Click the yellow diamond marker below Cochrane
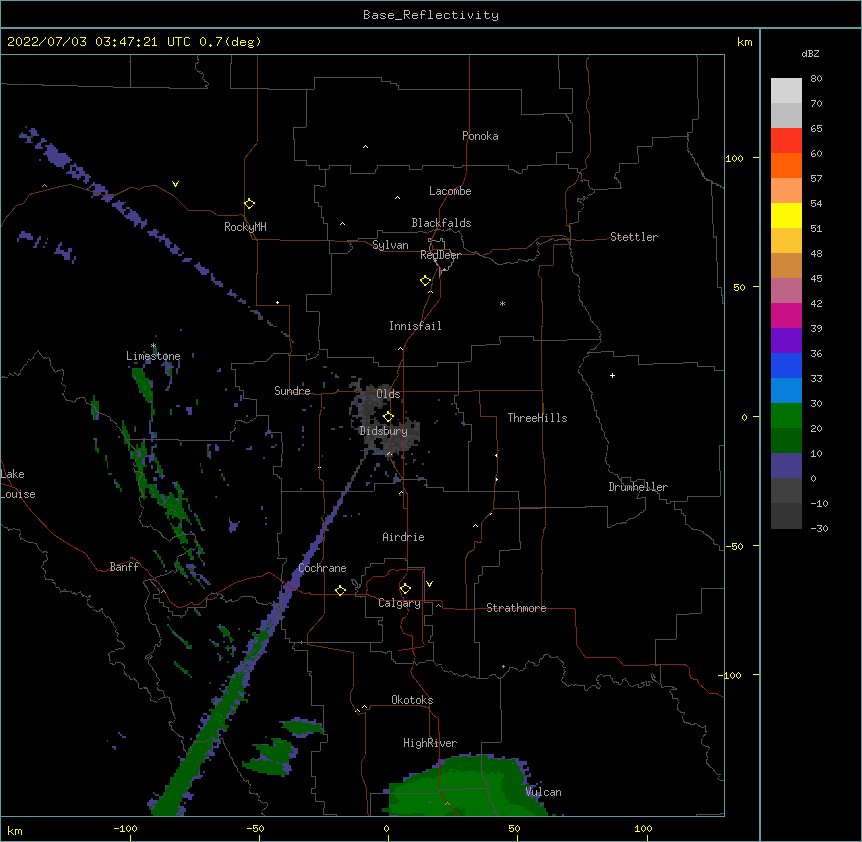The height and width of the screenshot is (842, 862). tap(340, 590)
